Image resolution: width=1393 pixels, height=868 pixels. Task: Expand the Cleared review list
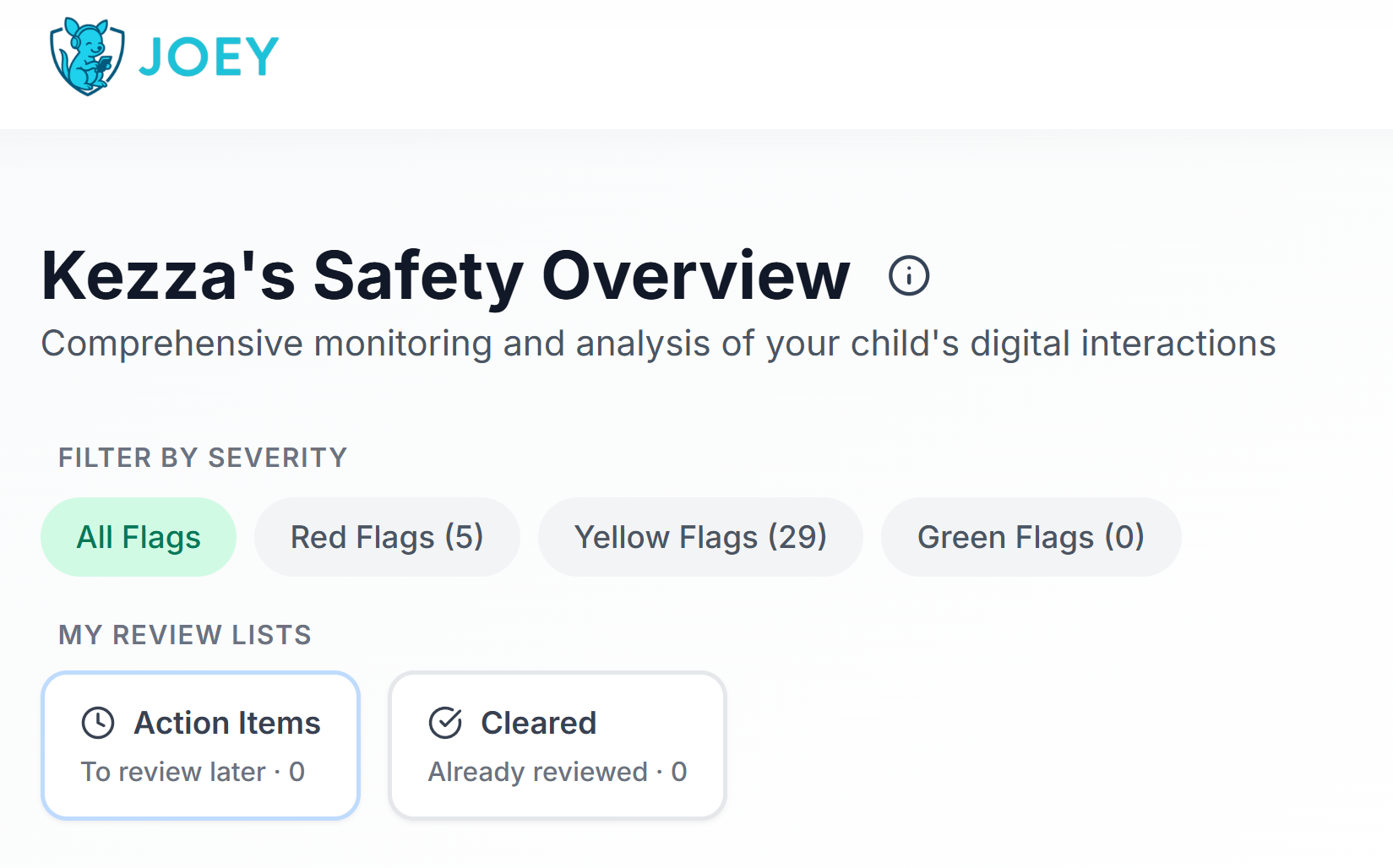click(x=557, y=745)
